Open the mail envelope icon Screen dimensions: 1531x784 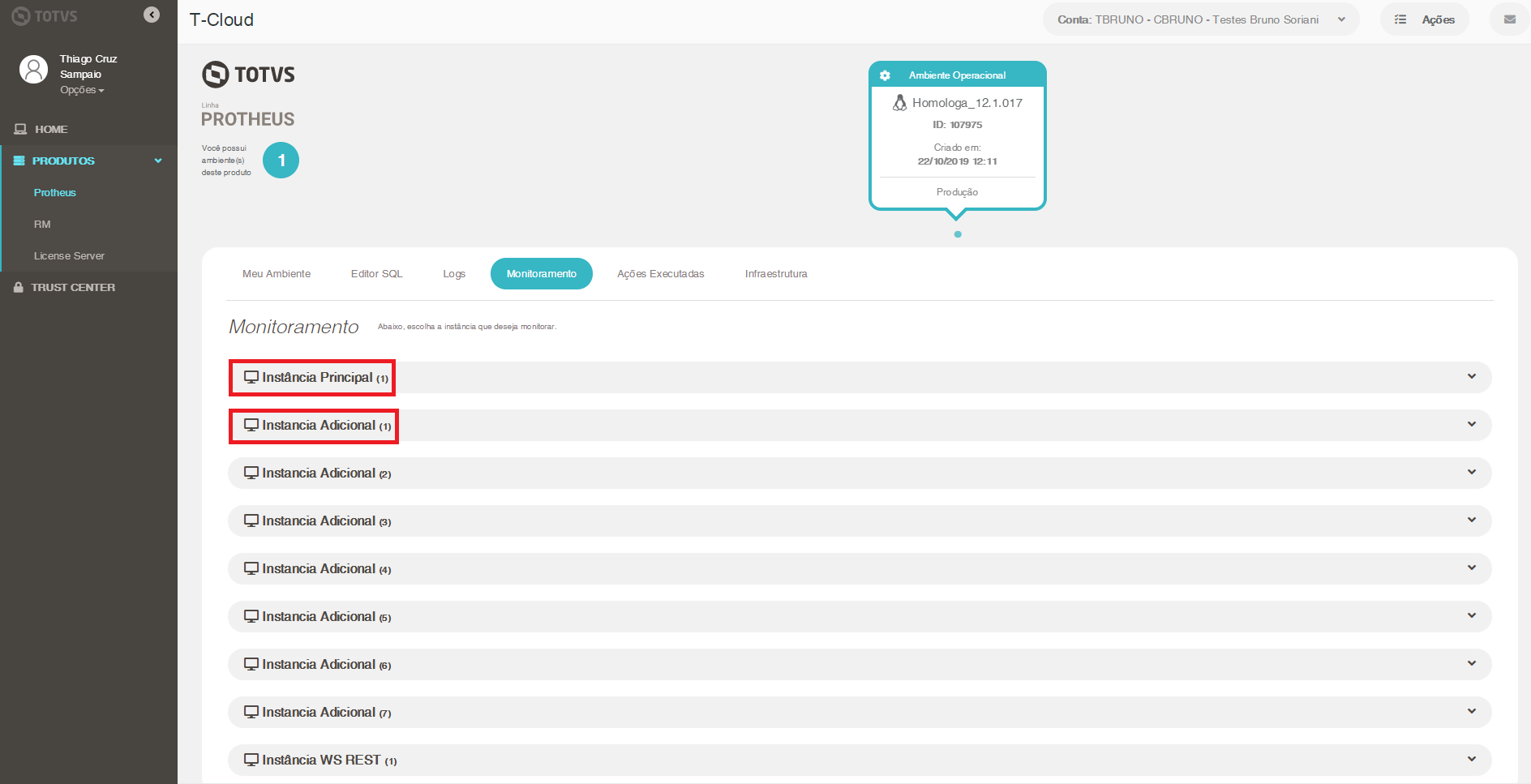pyautogui.click(x=1510, y=19)
